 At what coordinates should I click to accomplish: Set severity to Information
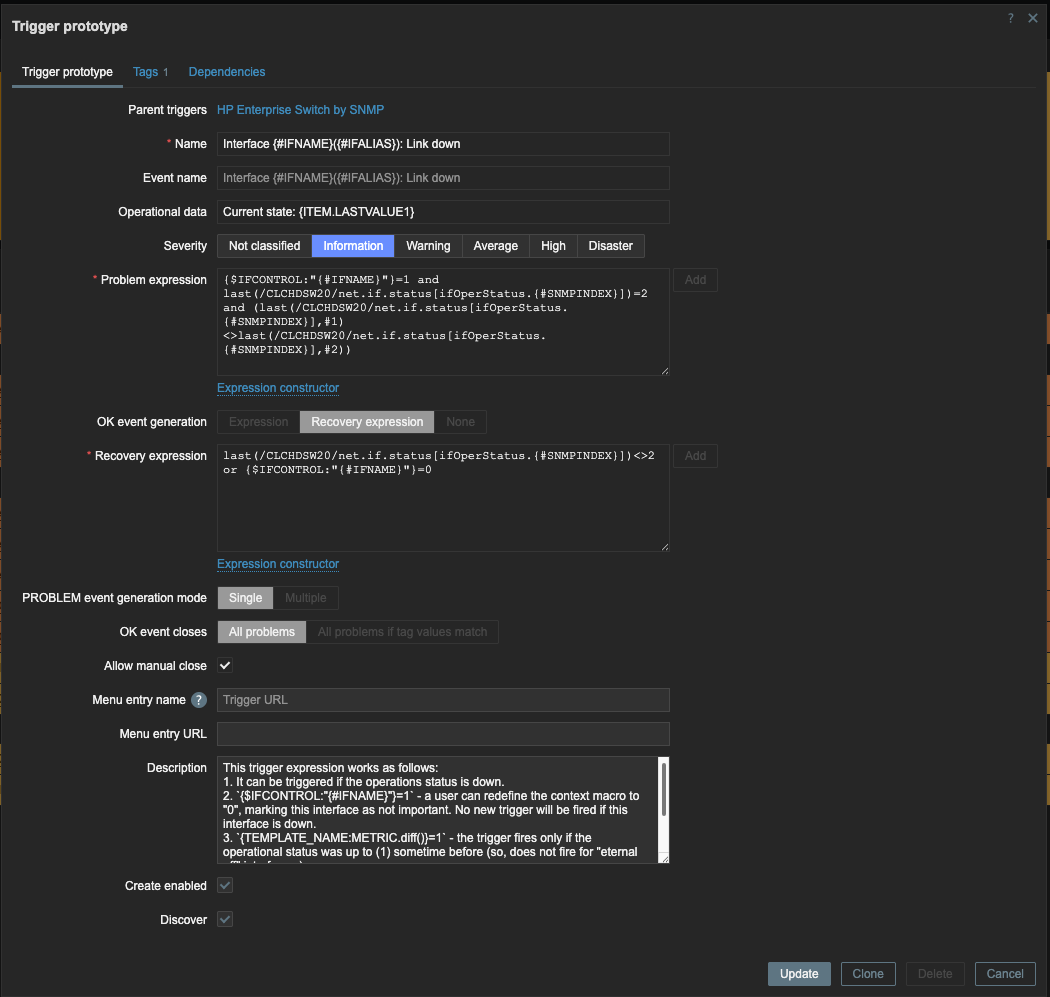(353, 246)
